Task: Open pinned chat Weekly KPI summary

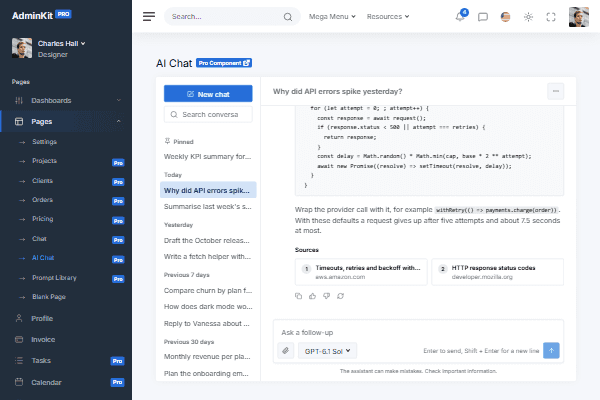Action: coord(208,157)
